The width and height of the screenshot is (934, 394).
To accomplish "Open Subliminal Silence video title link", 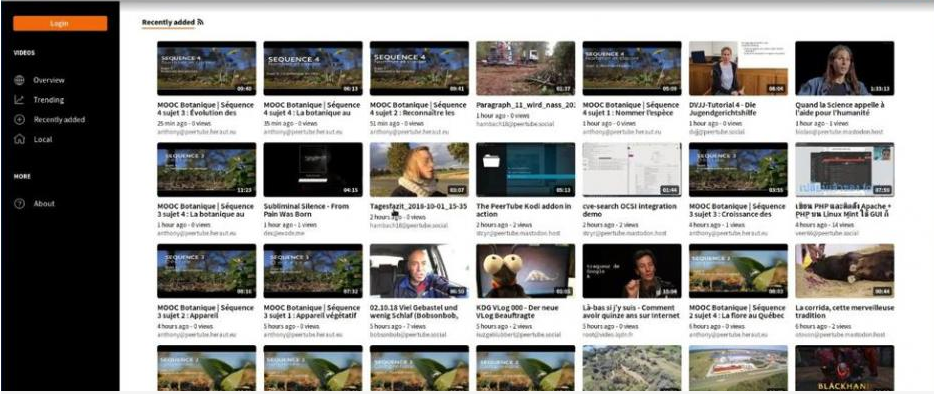I will pyautogui.click(x=306, y=210).
